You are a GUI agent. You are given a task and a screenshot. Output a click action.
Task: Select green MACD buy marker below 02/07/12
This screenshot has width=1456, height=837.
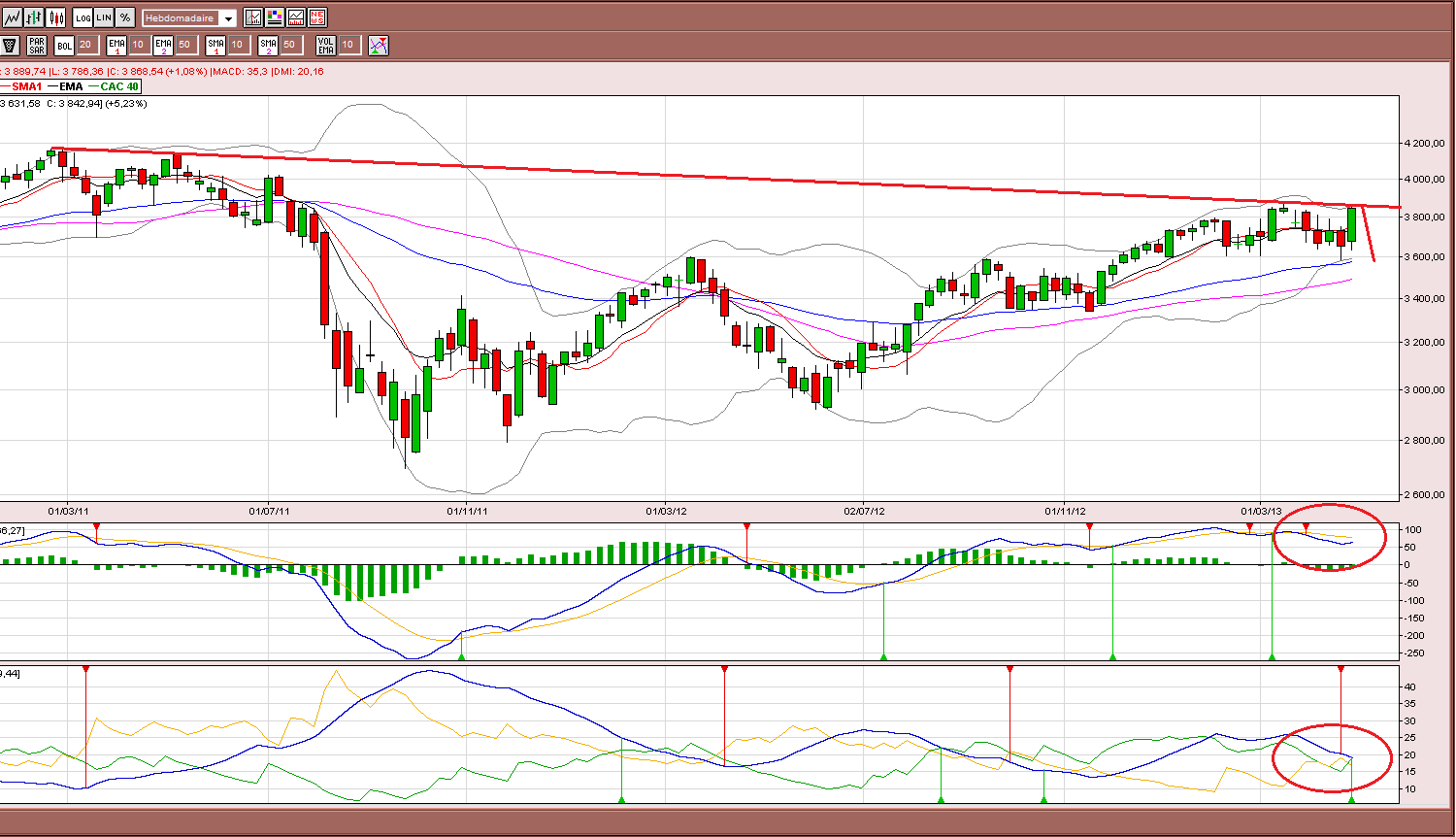coord(883,657)
